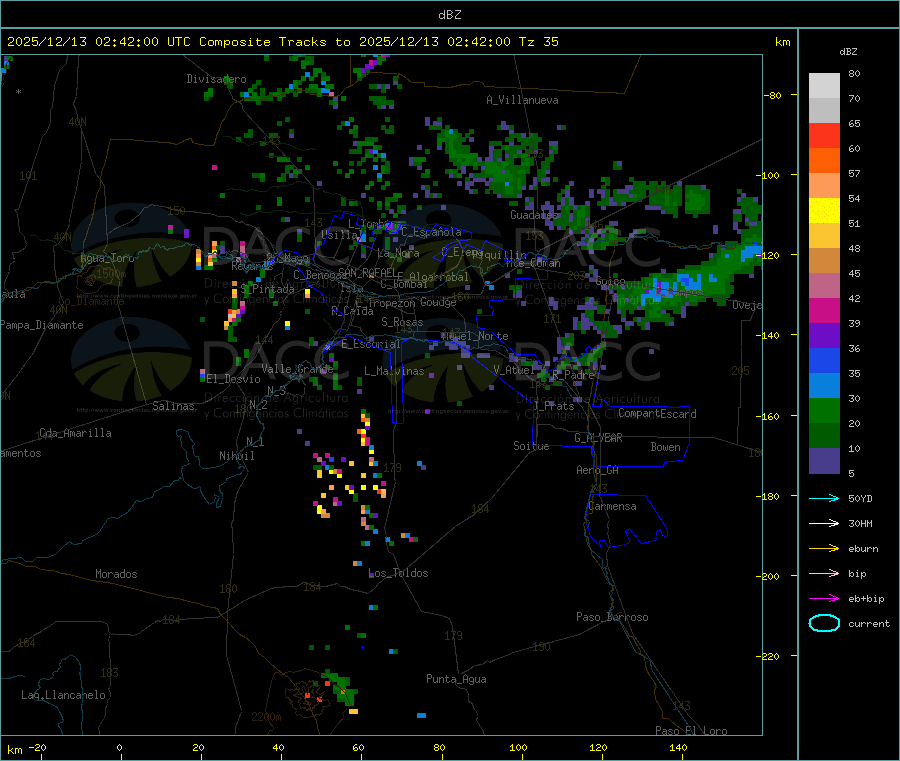Click the A_Villanueva map label
900x761 pixels.
(x=522, y=100)
